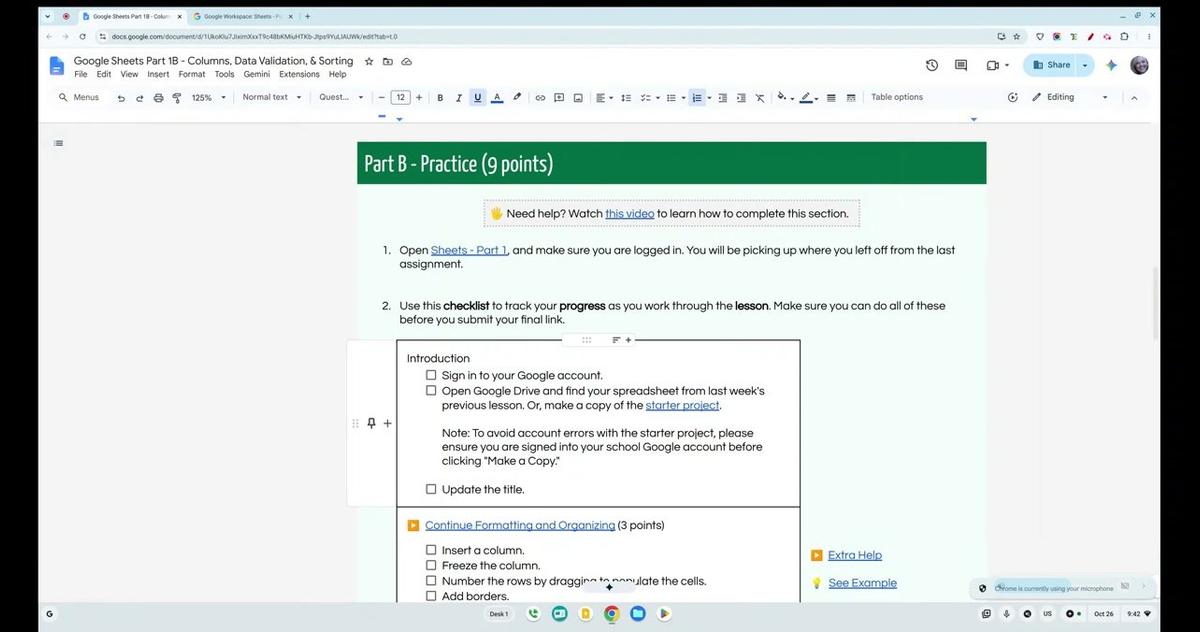
Task: Open 'Continue Formatting and Organizing' link
Action: 520,525
